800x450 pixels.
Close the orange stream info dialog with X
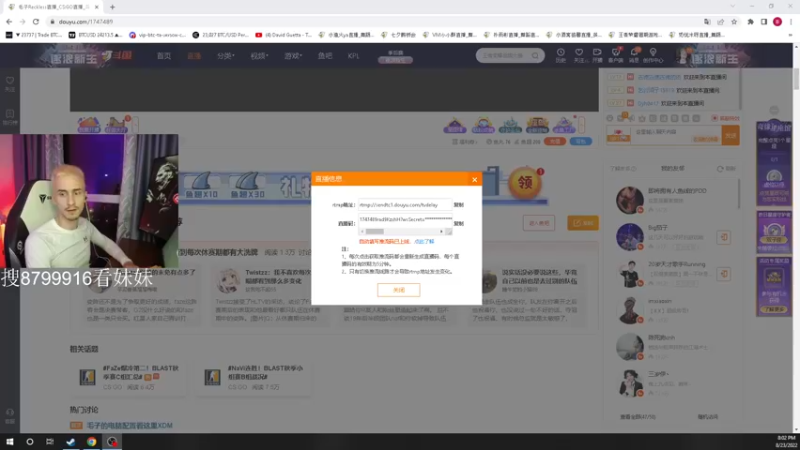coord(474,179)
